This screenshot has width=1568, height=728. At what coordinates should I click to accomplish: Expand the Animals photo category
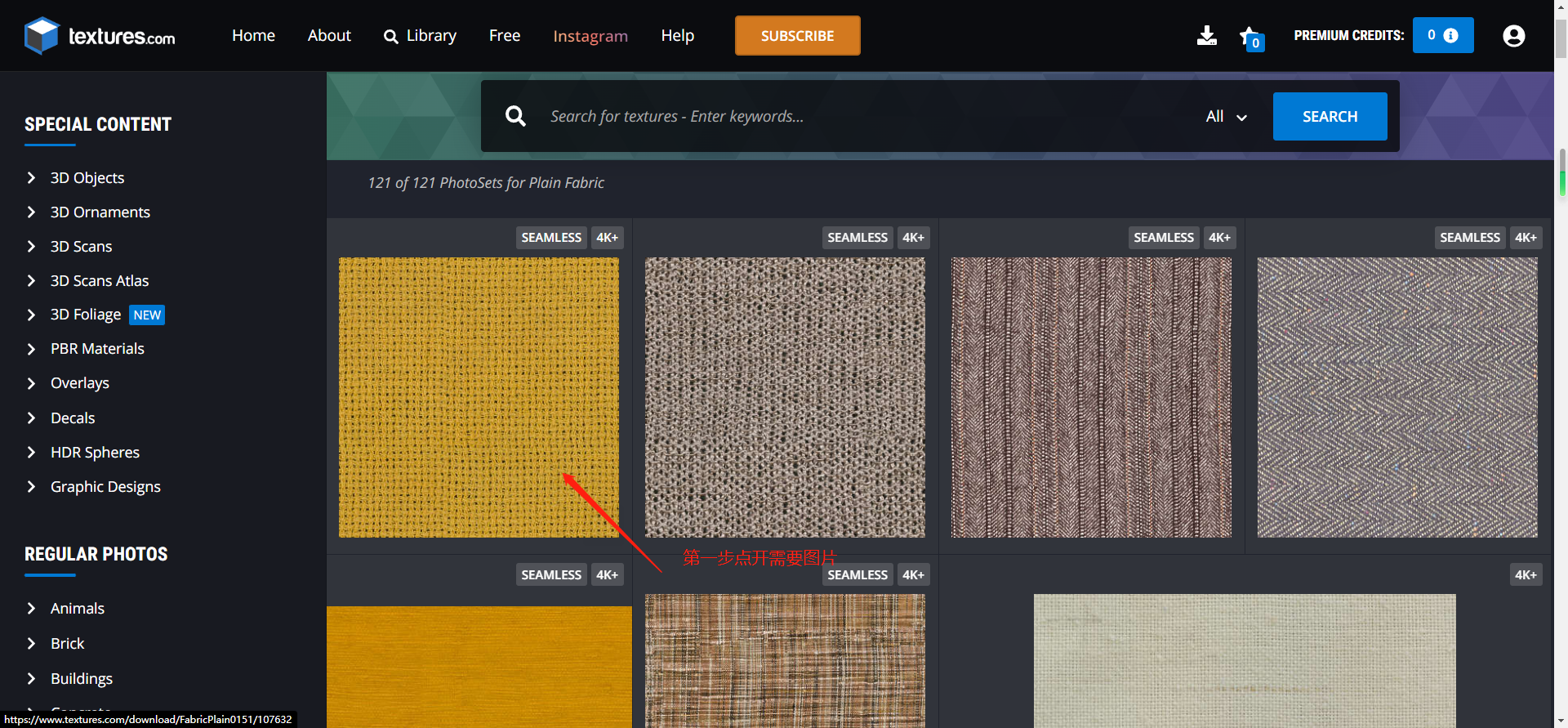point(77,609)
